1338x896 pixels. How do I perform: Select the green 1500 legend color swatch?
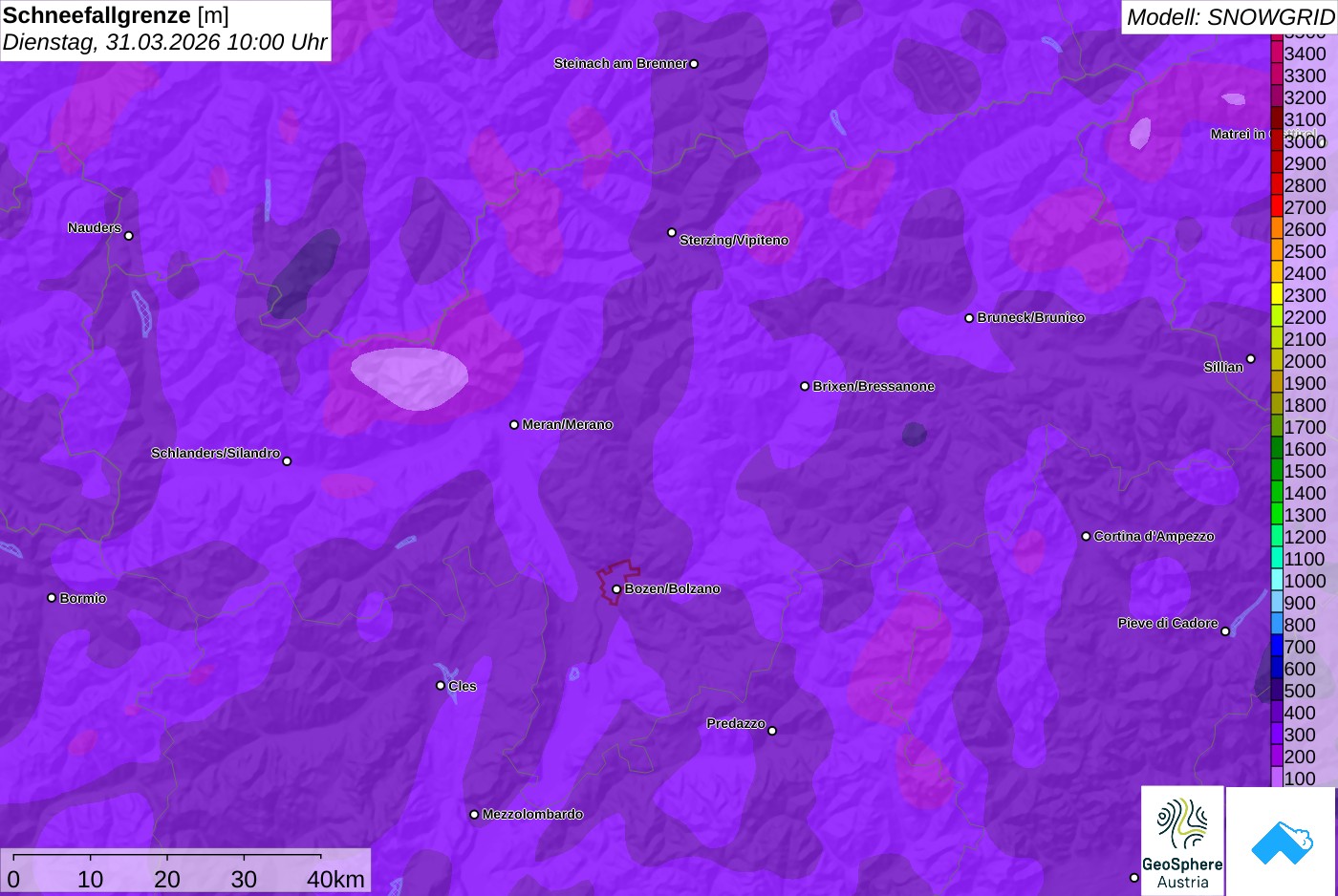(x=1276, y=470)
